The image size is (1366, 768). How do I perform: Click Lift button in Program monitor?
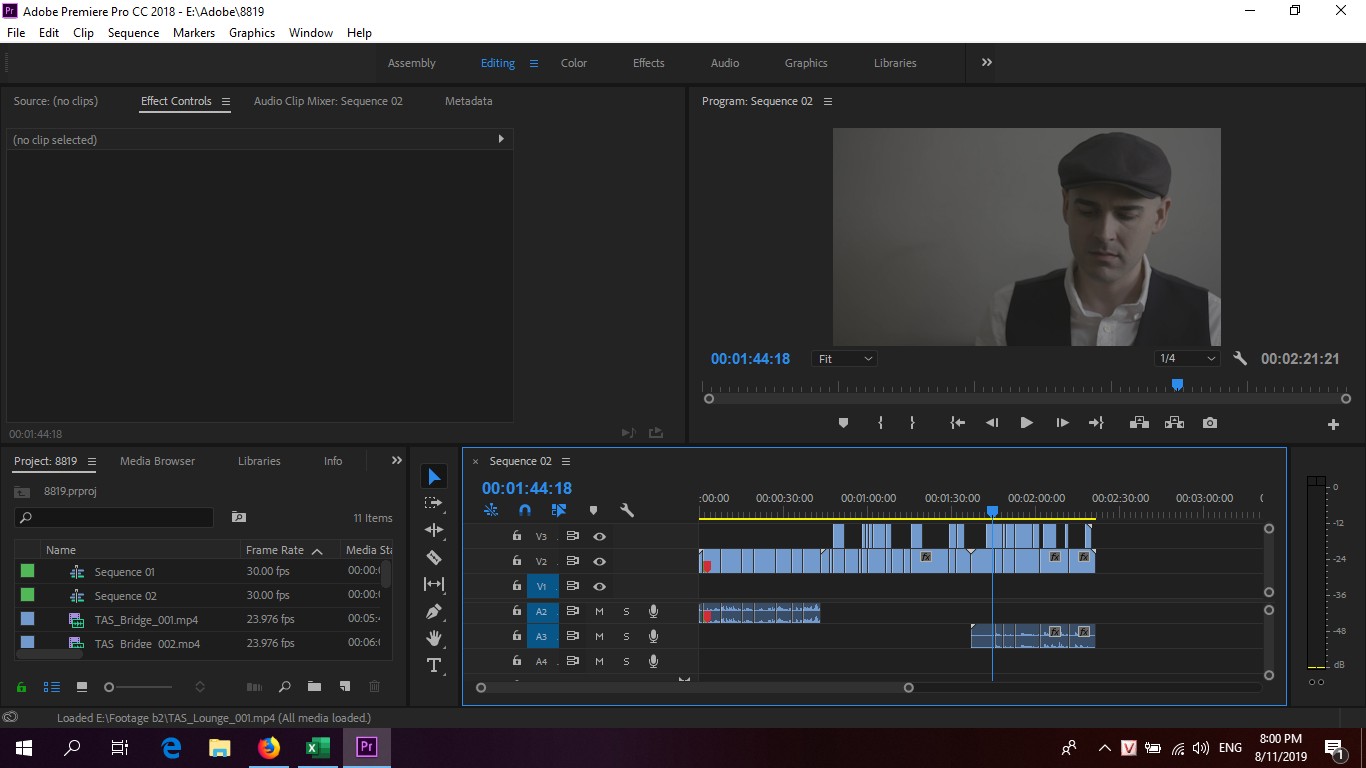pos(1139,423)
